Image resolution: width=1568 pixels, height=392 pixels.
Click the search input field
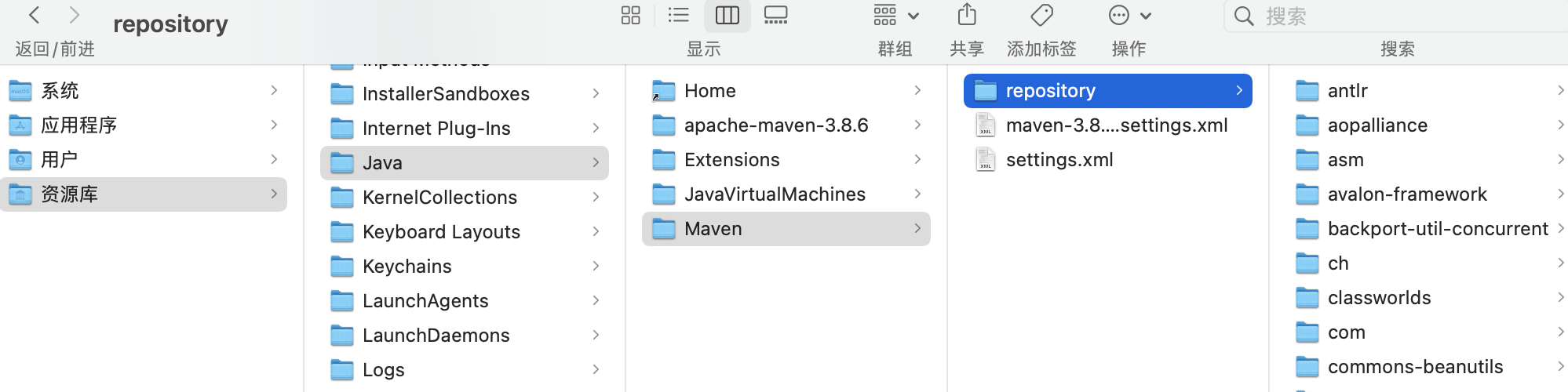tap(1397, 16)
